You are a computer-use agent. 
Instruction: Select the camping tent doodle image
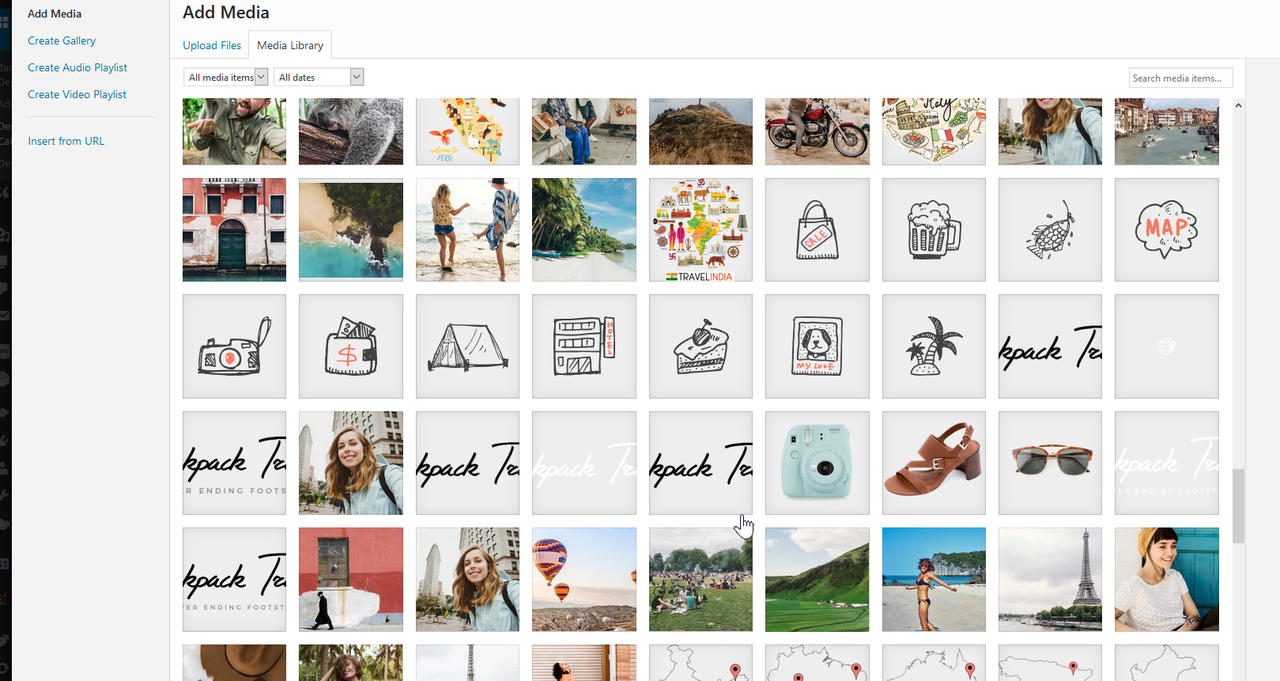[x=468, y=346]
